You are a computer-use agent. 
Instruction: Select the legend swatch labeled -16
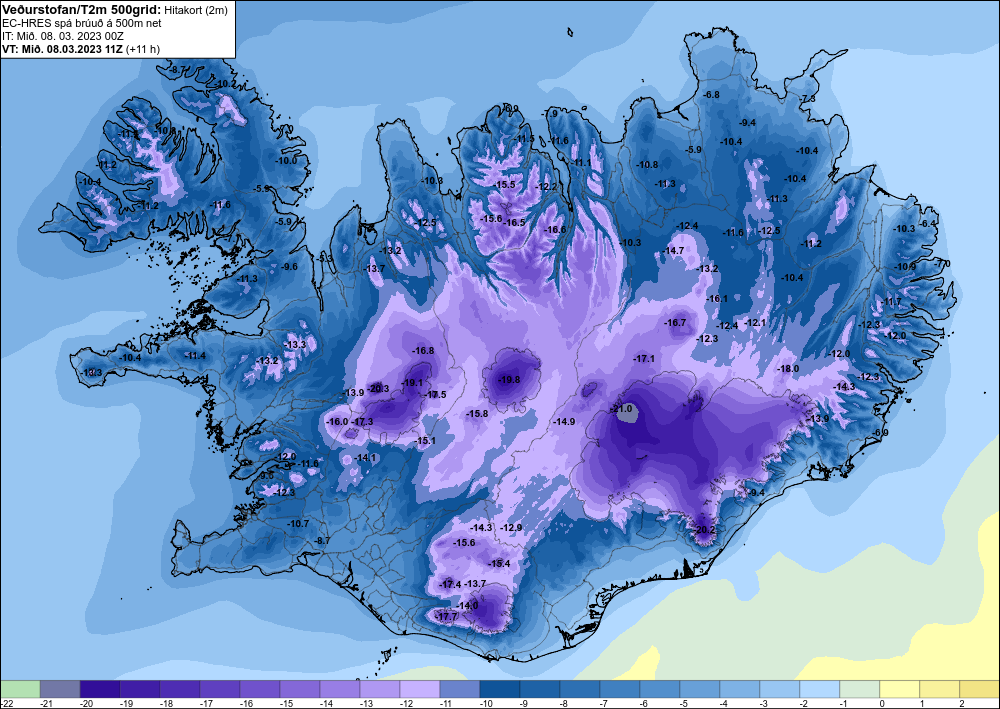[x=260, y=689]
